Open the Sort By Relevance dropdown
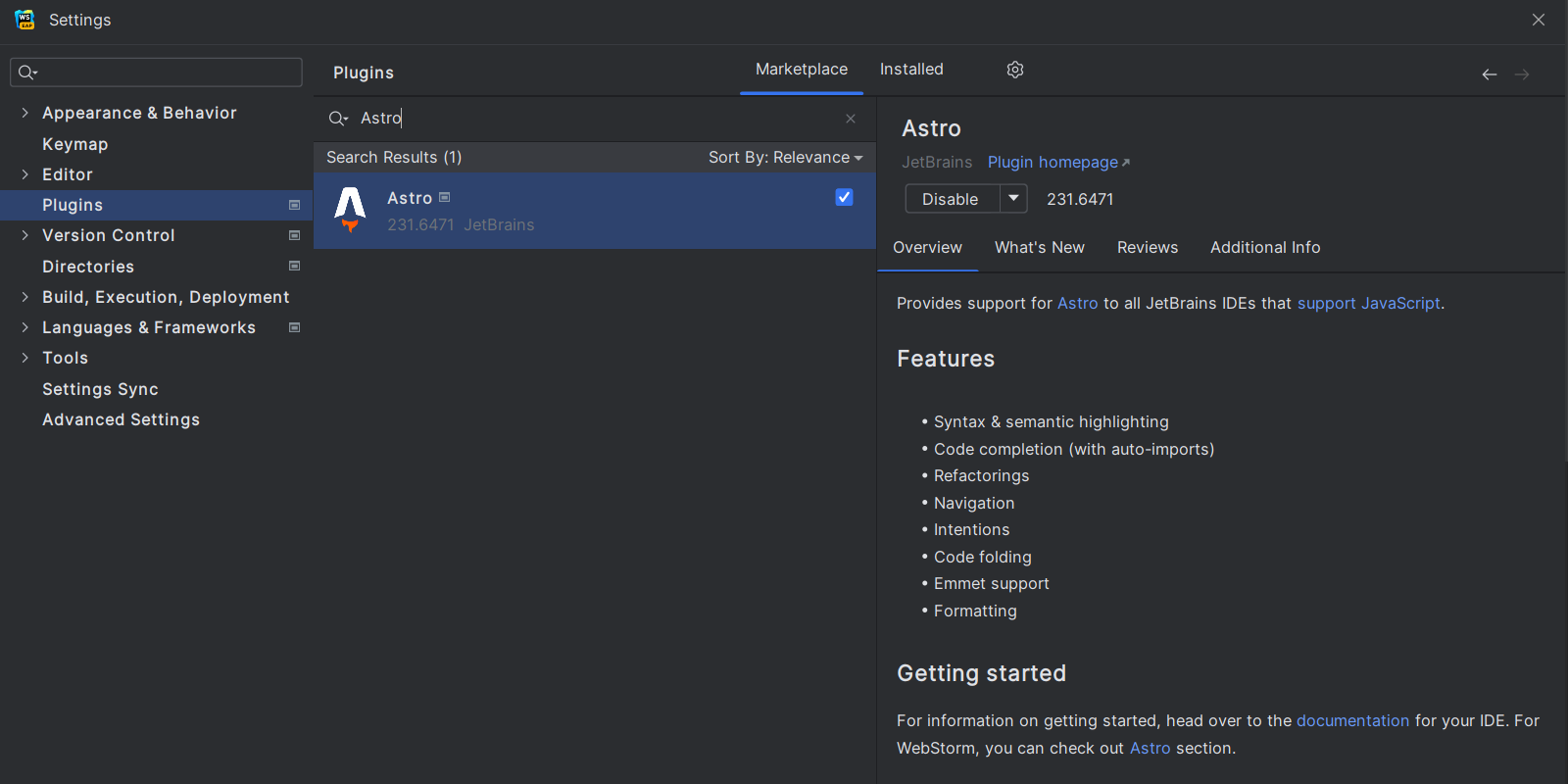Viewport: 1568px width, 784px height. click(x=785, y=158)
